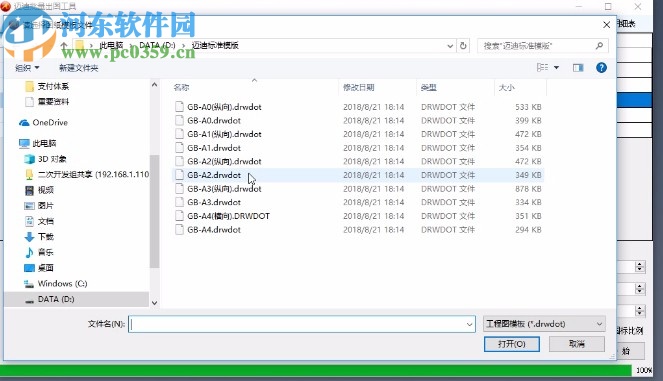The image size is (663, 381).
Task: Refresh the folder address bar
Action: pos(463,46)
